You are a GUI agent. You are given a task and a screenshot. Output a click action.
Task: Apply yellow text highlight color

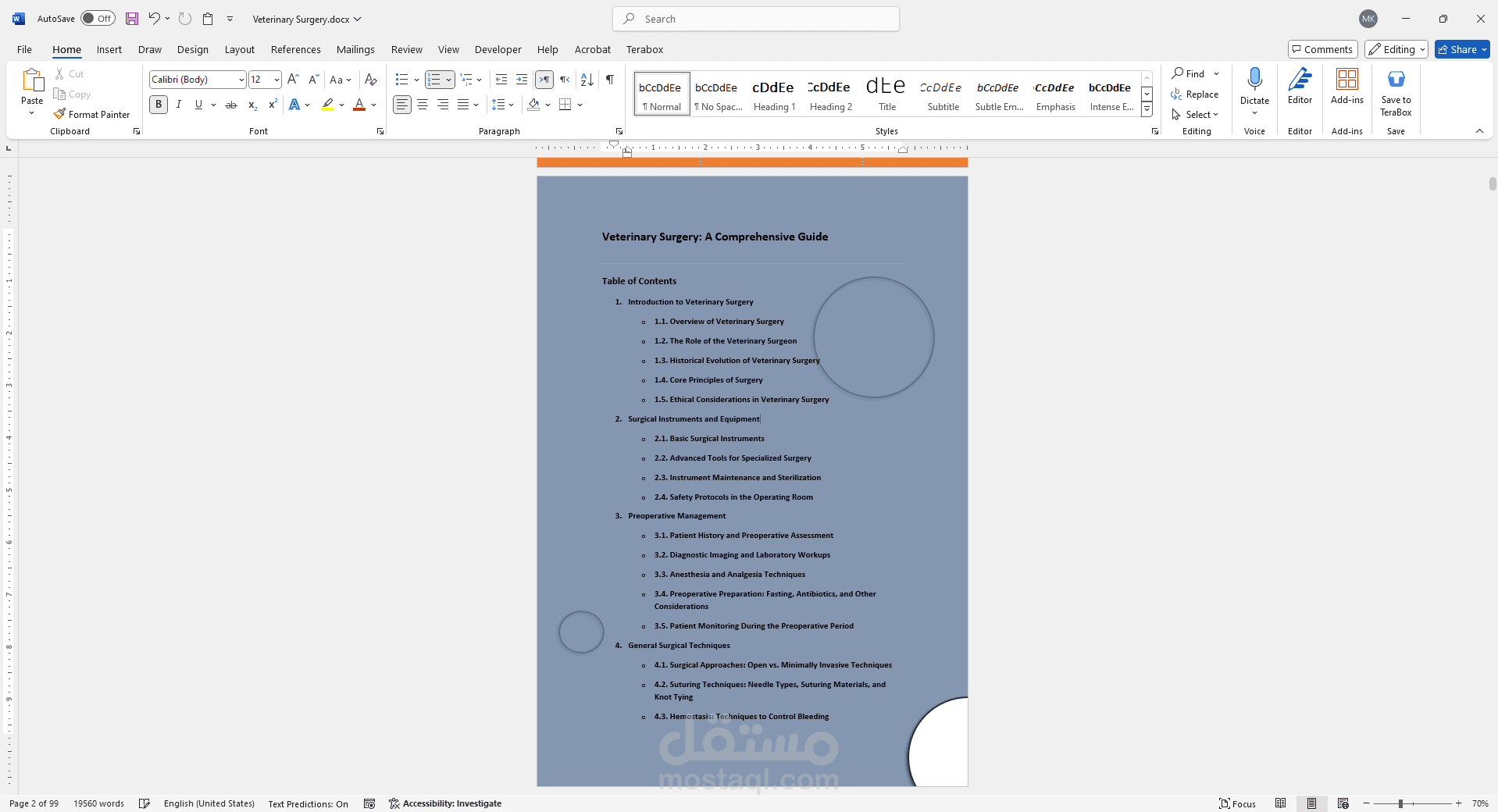(328, 105)
